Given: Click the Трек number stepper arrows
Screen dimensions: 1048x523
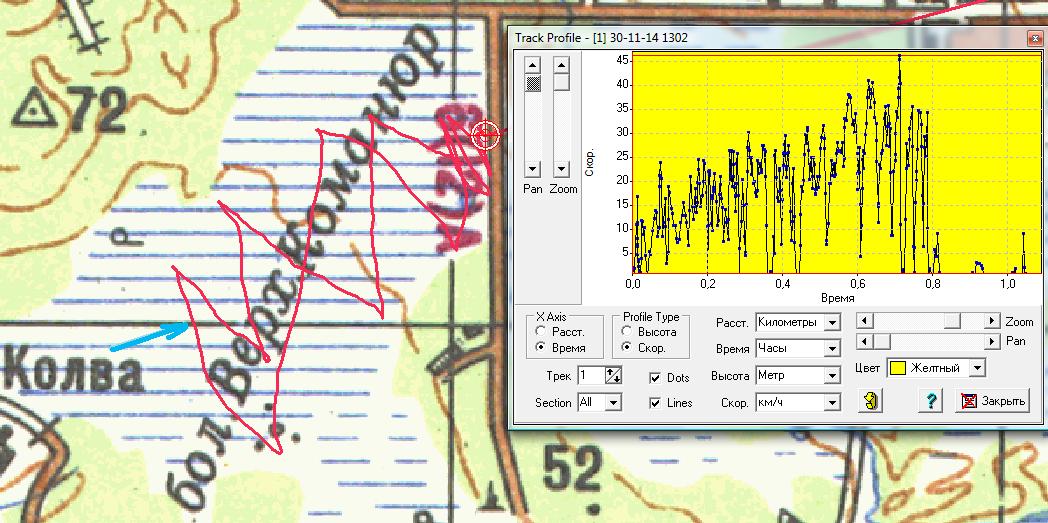Looking at the screenshot, I should [x=614, y=376].
